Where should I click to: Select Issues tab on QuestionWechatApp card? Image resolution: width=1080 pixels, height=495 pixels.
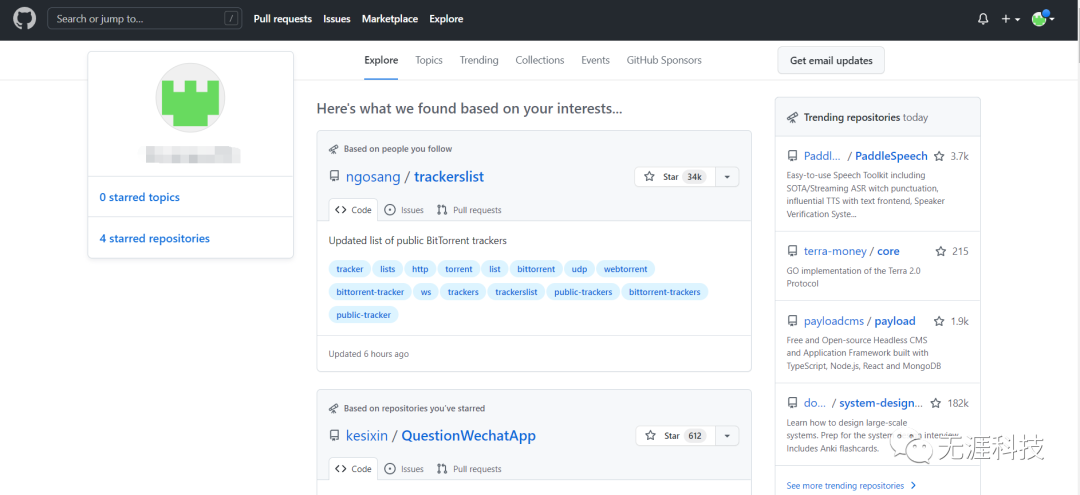[404, 469]
